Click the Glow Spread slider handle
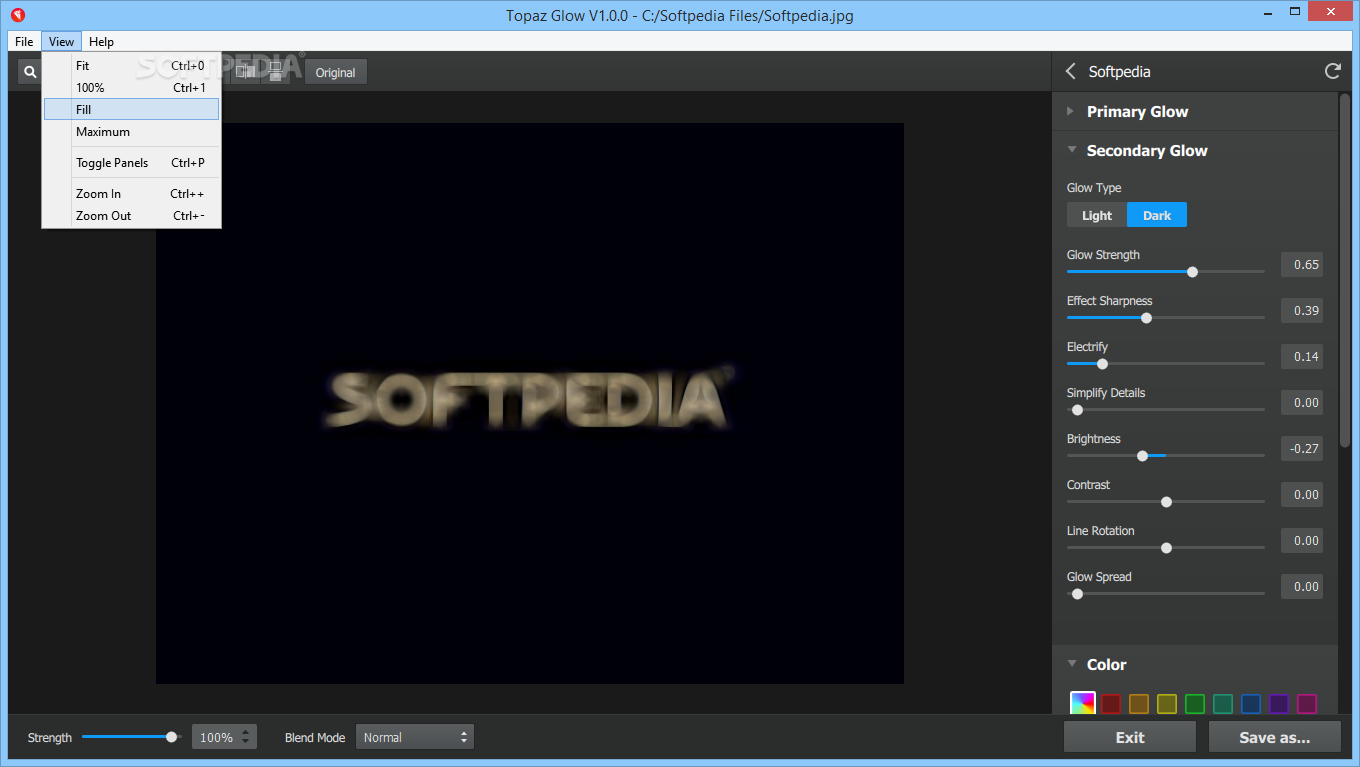The height and width of the screenshot is (767, 1360). [x=1077, y=594]
